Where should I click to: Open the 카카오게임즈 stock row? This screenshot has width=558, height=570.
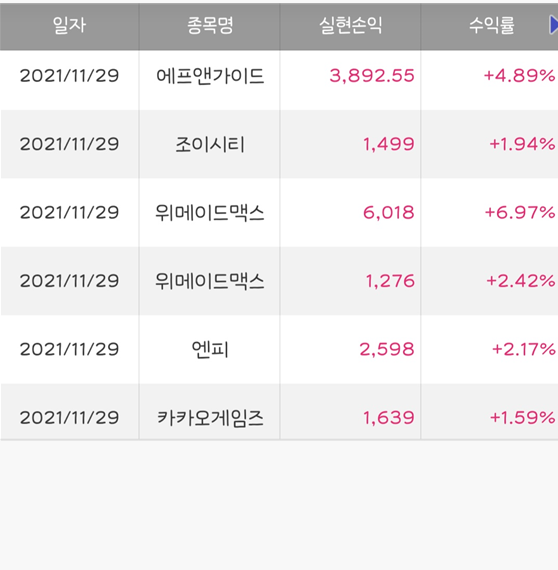pos(279,417)
